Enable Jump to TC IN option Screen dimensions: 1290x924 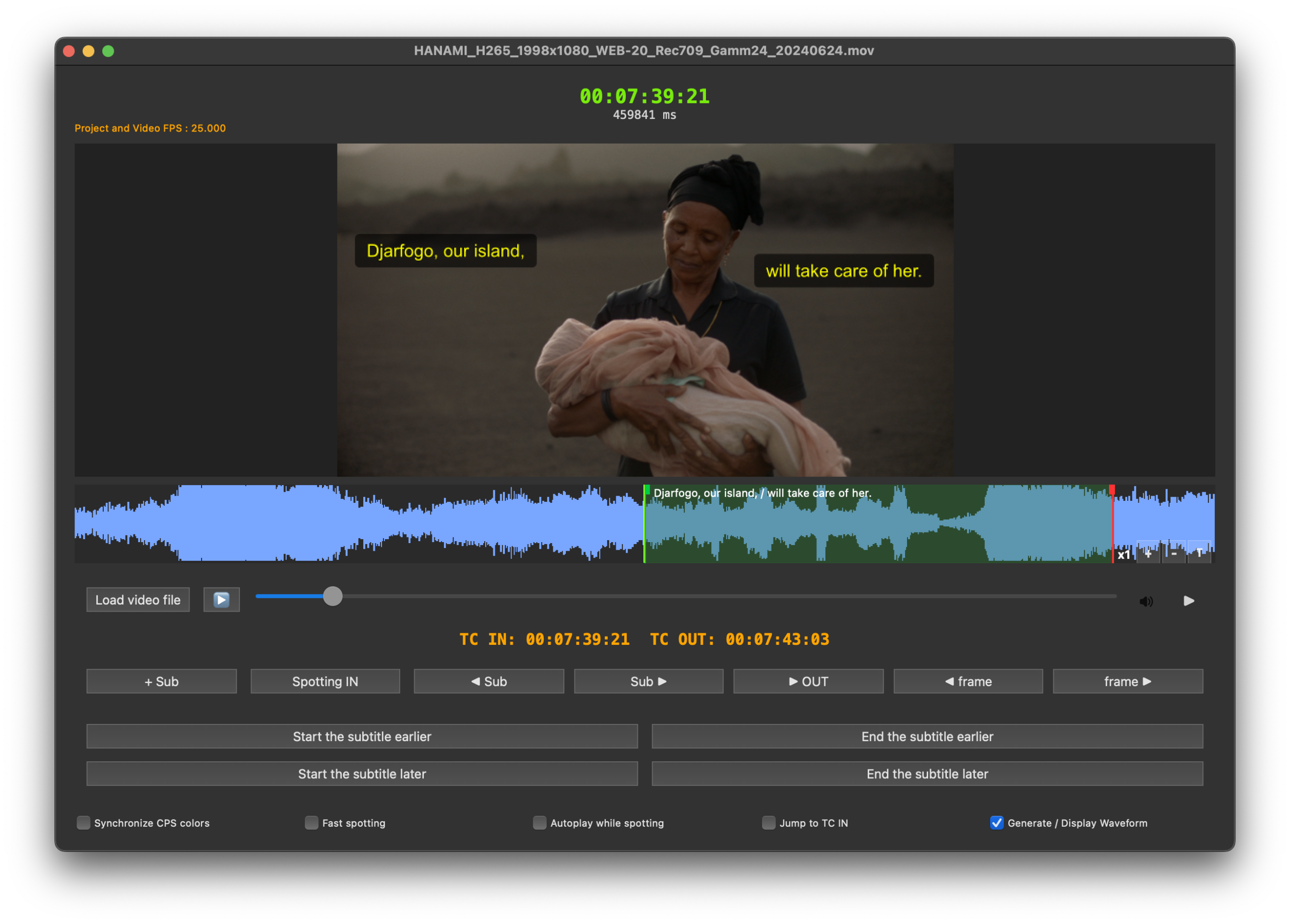click(768, 822)
